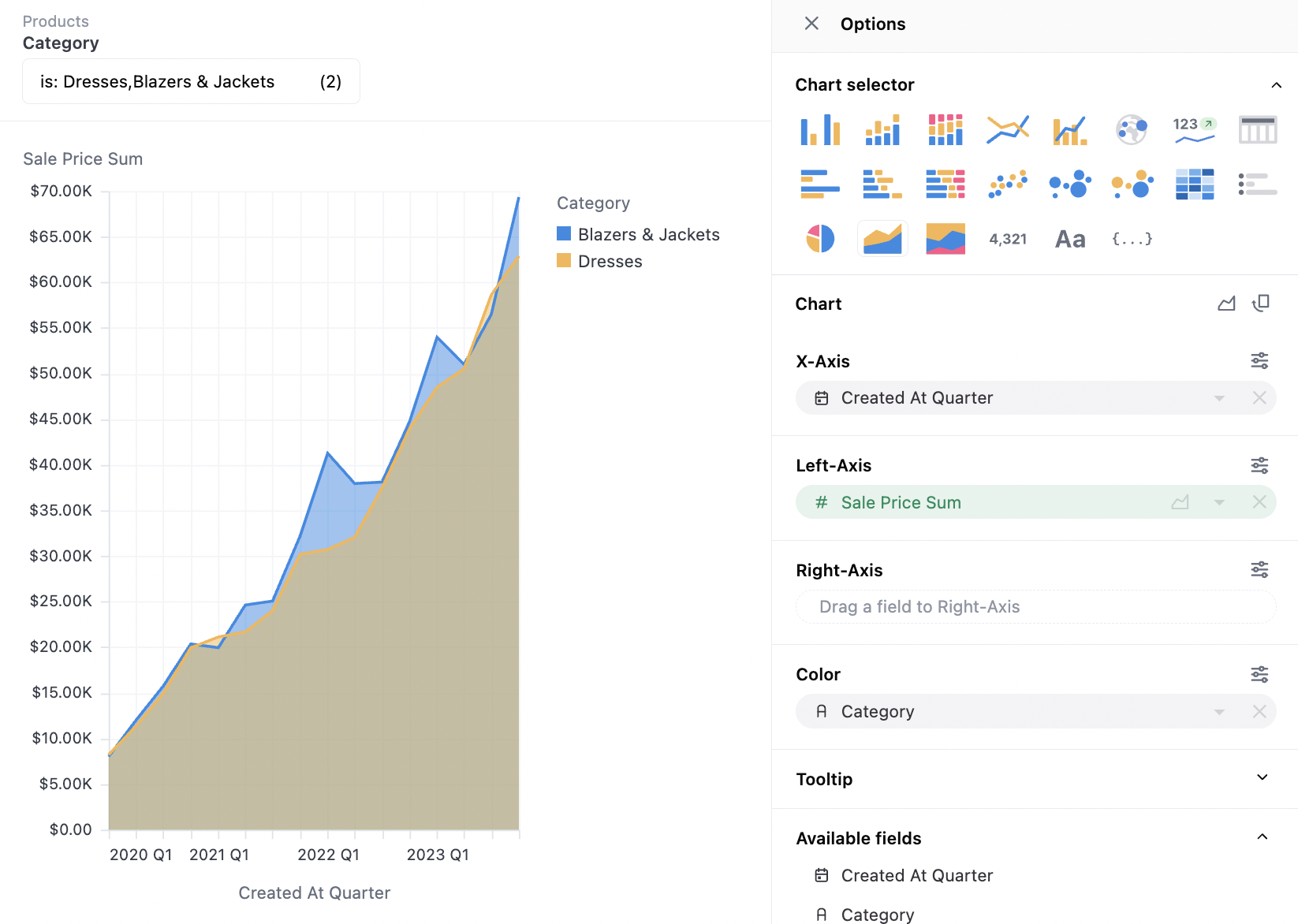This screenshot has height=924, width=1298.
Task: Collapse the Chart selector section
Action: point(1276,85)
